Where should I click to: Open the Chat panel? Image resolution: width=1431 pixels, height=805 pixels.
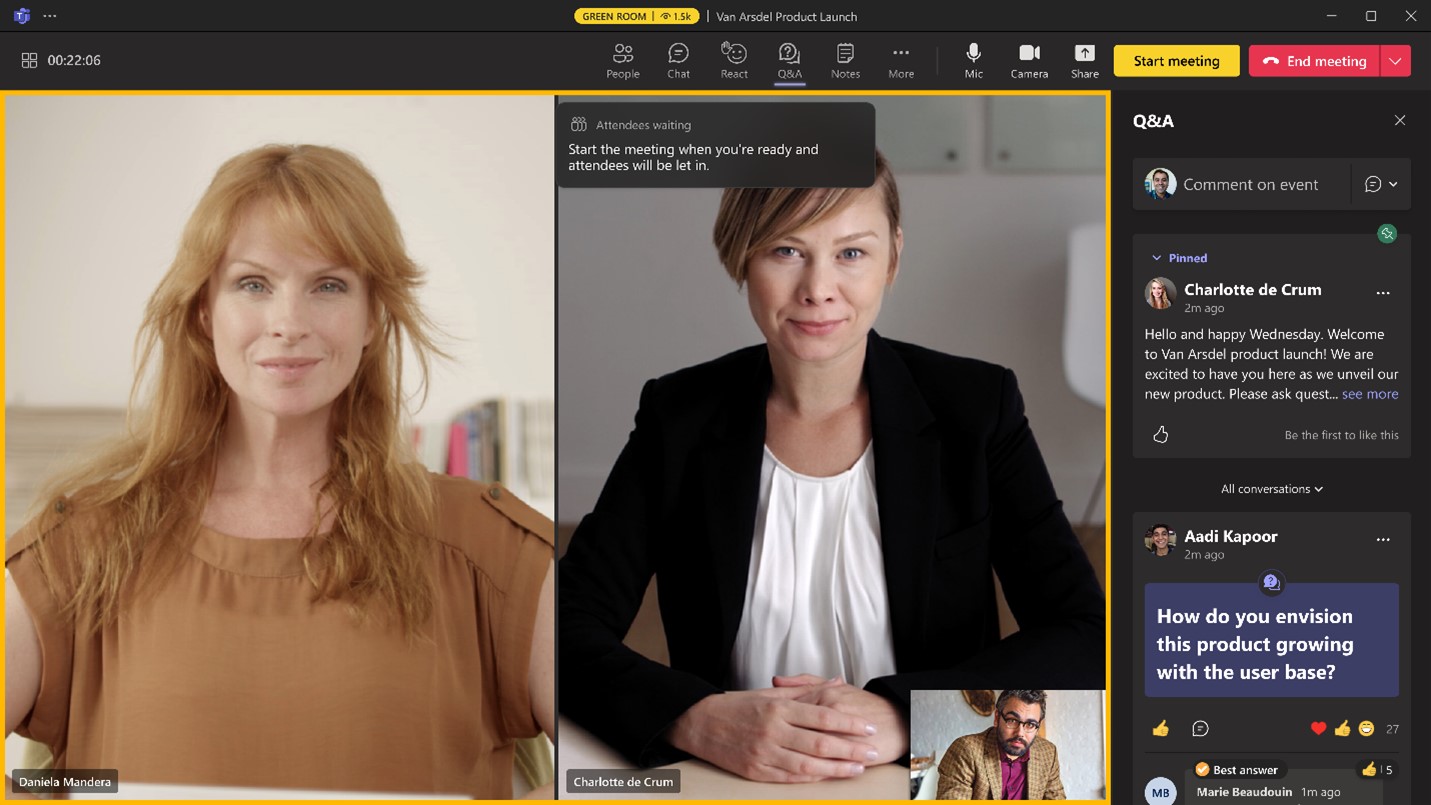click(678, 60)
